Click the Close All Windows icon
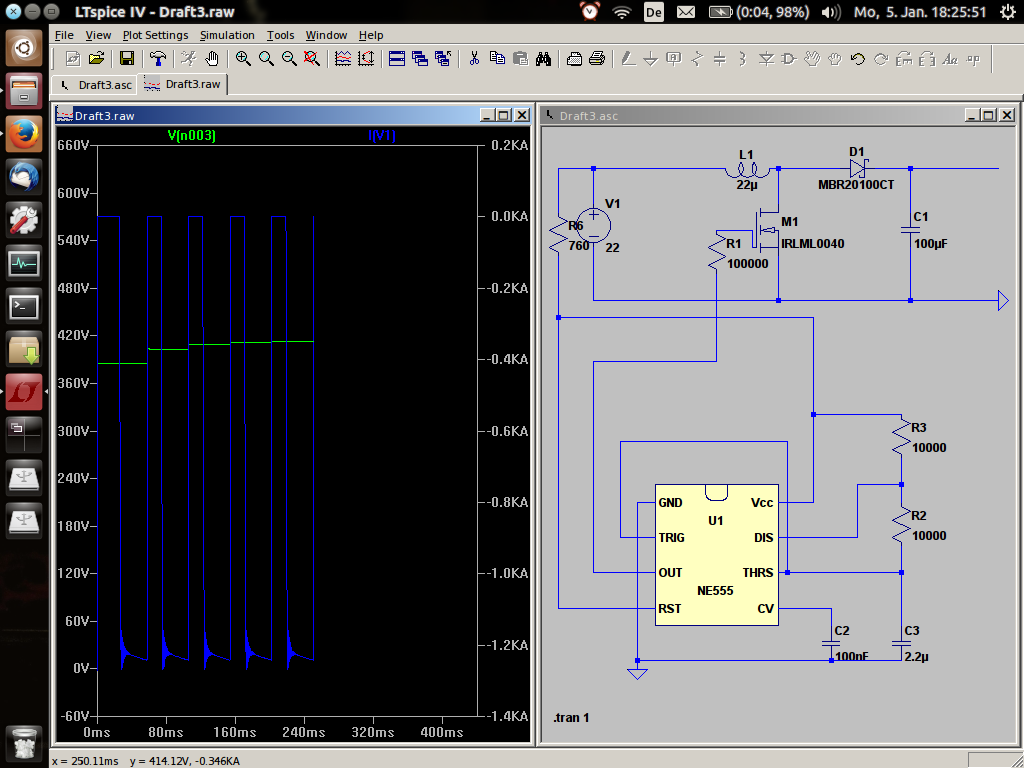The width and height of the screenshot is (1024, 768). click(443, 59)
